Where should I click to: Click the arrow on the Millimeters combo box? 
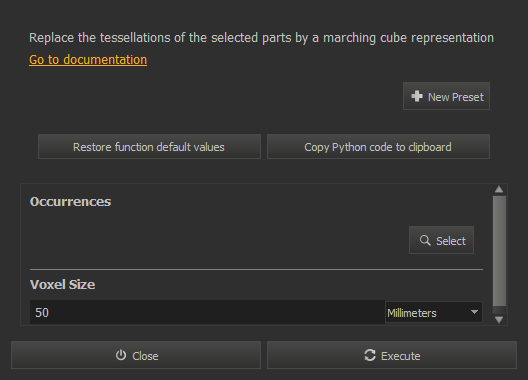click(474, 312)
